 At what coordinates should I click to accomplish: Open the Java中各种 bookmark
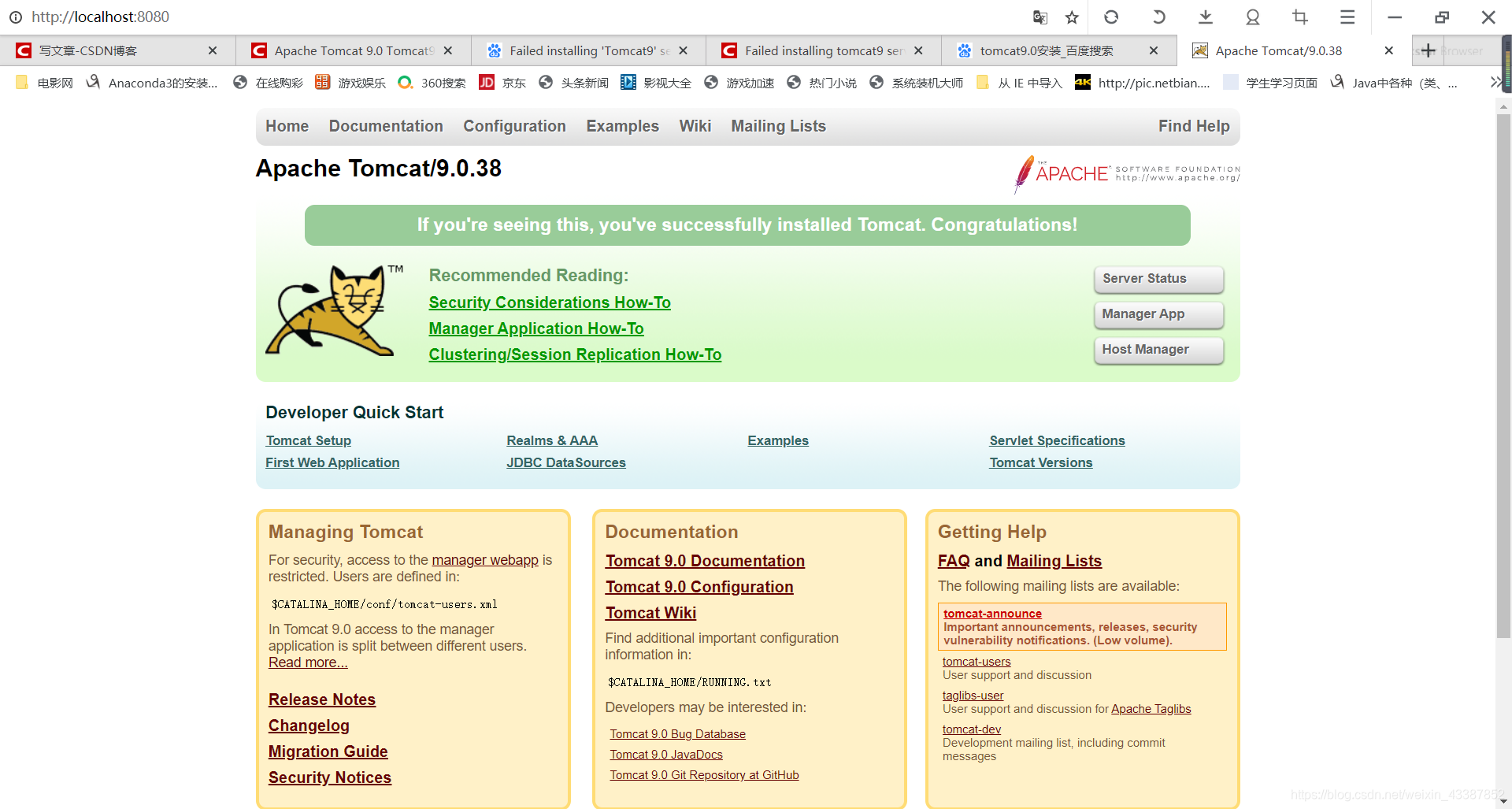click(1393, 83)
